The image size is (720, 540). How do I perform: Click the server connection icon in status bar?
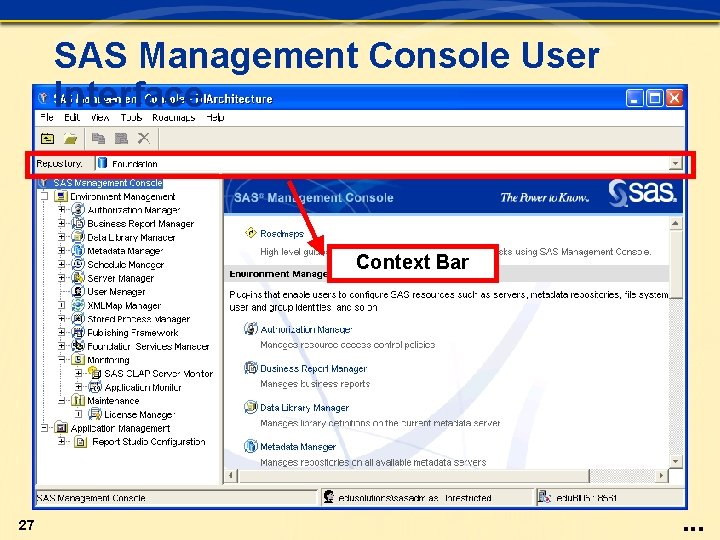(545, 496)
